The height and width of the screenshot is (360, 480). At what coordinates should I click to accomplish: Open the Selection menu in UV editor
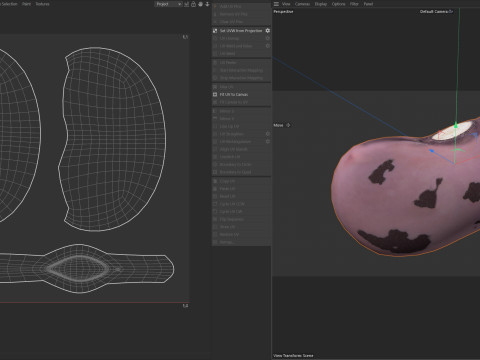(9, 4)
